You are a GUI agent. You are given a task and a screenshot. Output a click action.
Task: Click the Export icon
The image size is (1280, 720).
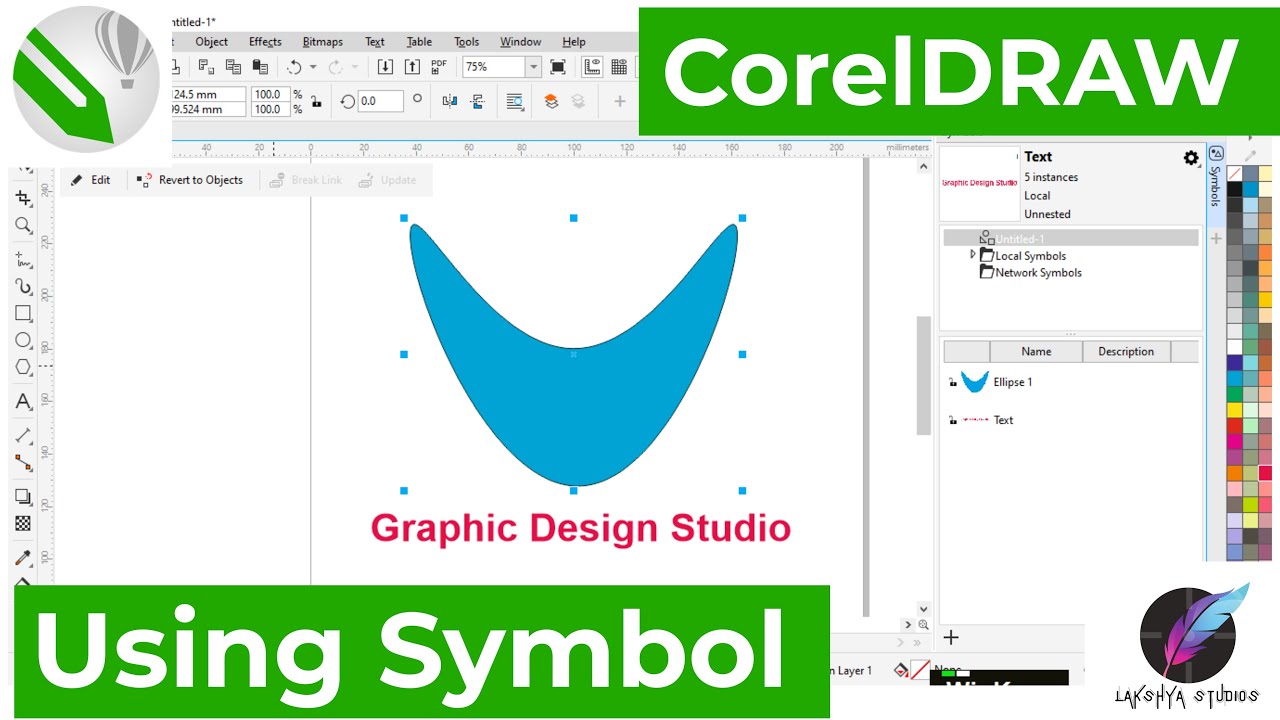click(412, 67)
